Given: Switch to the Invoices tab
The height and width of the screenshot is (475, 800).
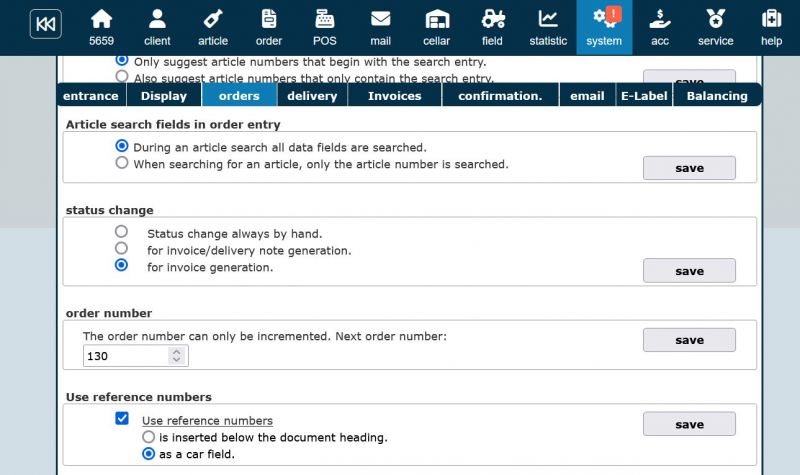Looking at the screenshot, I should 394,96.
